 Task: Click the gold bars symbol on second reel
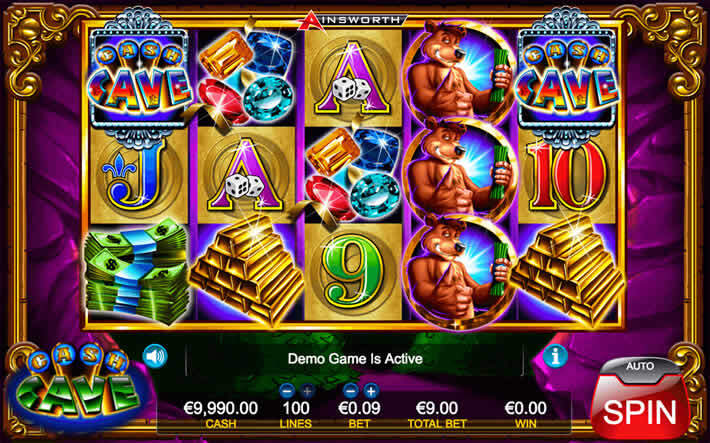point(247,270)
